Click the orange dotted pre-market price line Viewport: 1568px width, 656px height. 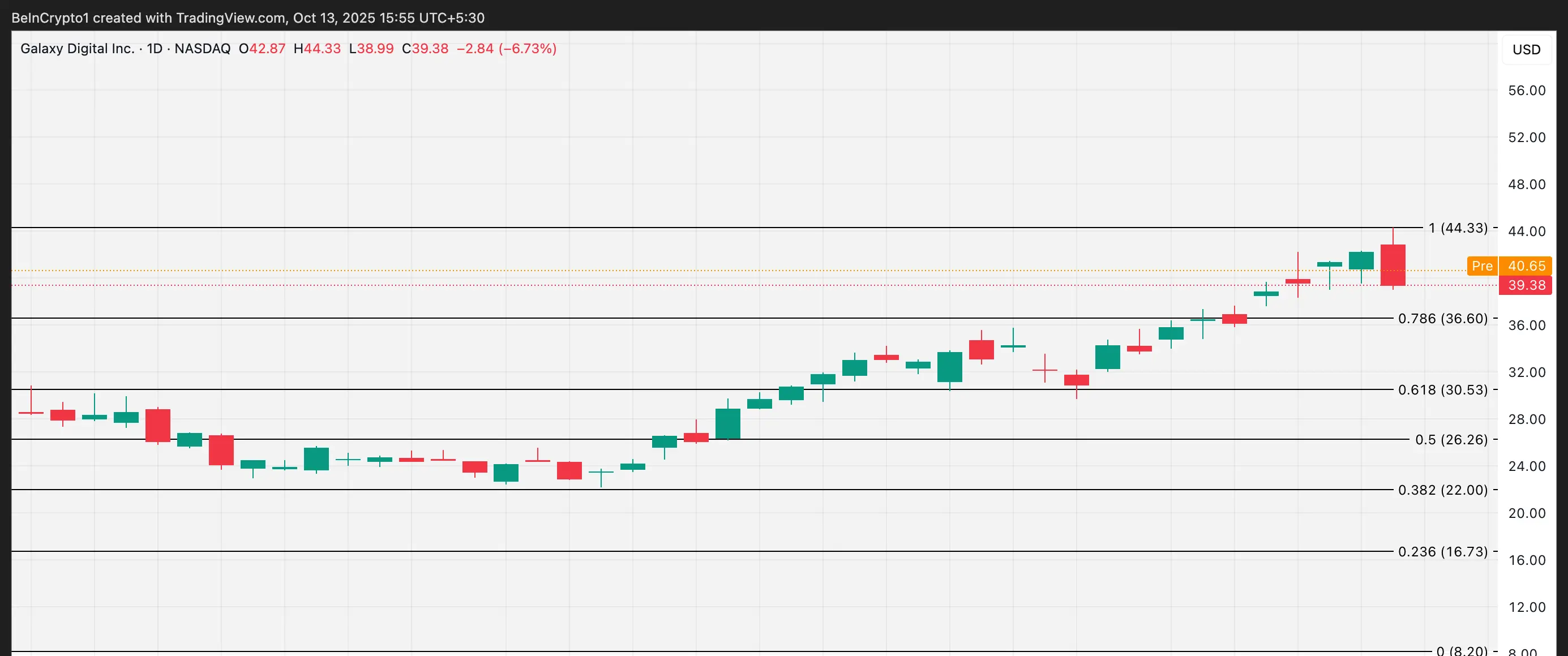point(730,270)
